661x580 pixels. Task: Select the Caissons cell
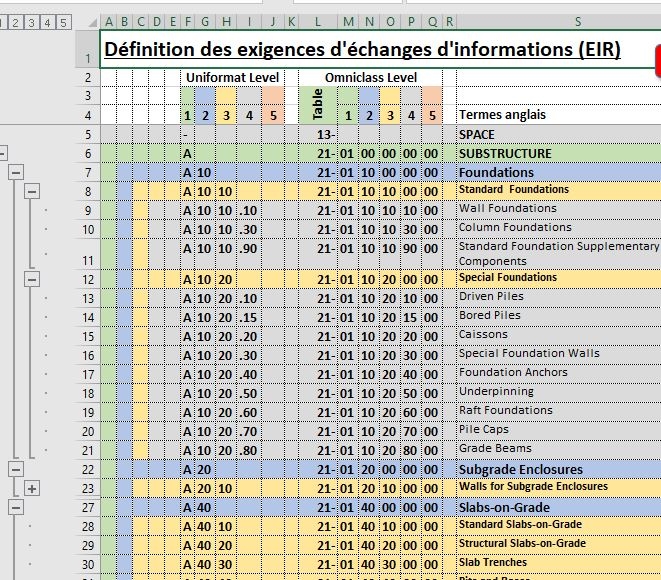[x=559, y=336]
